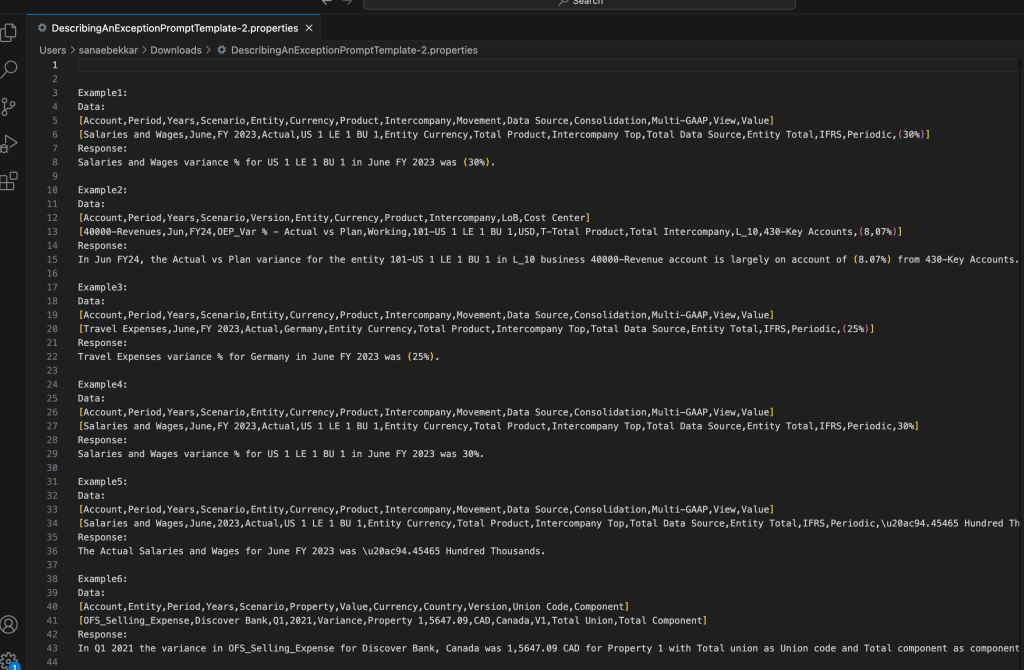
Task: Open the Accounts menu icon
Action: tap(10, 624)
